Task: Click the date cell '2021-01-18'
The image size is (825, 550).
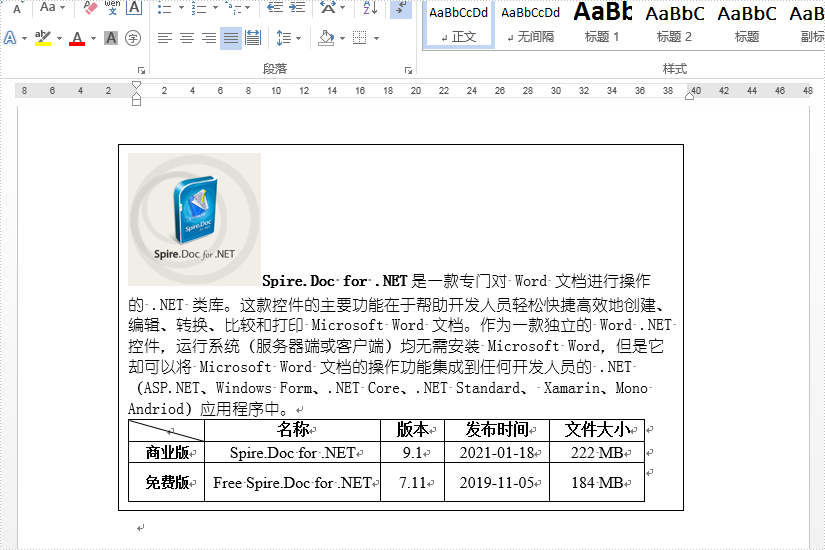Action: (x=497, y=453)
